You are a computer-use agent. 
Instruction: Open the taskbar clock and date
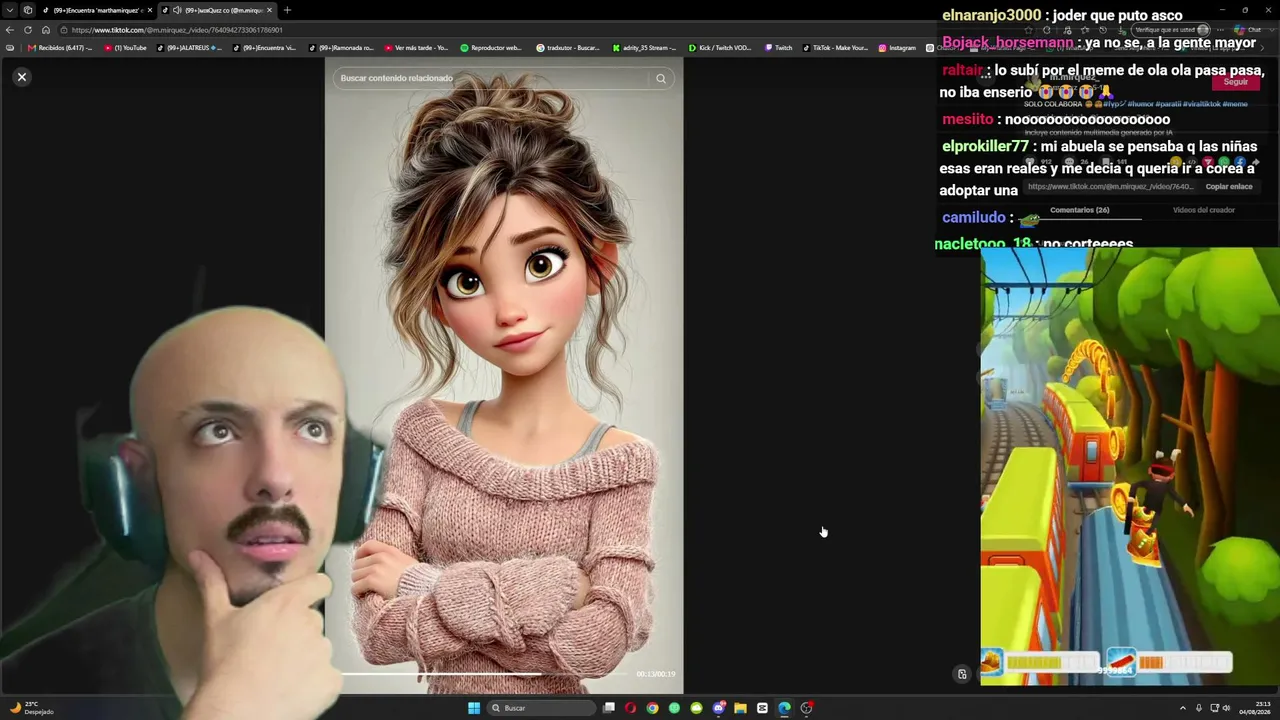click(x=1255, y=708)
